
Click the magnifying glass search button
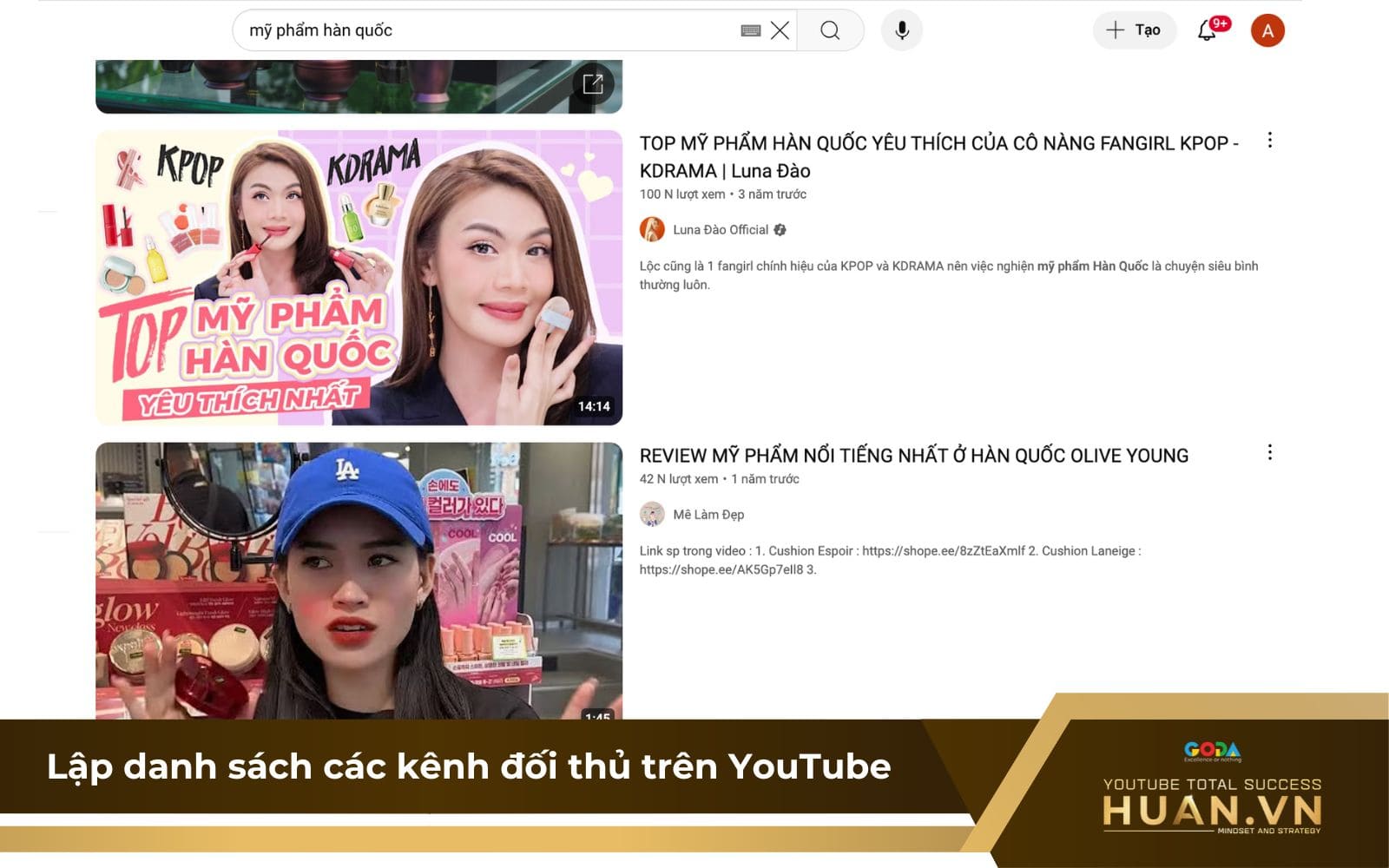tap(830, 30)
